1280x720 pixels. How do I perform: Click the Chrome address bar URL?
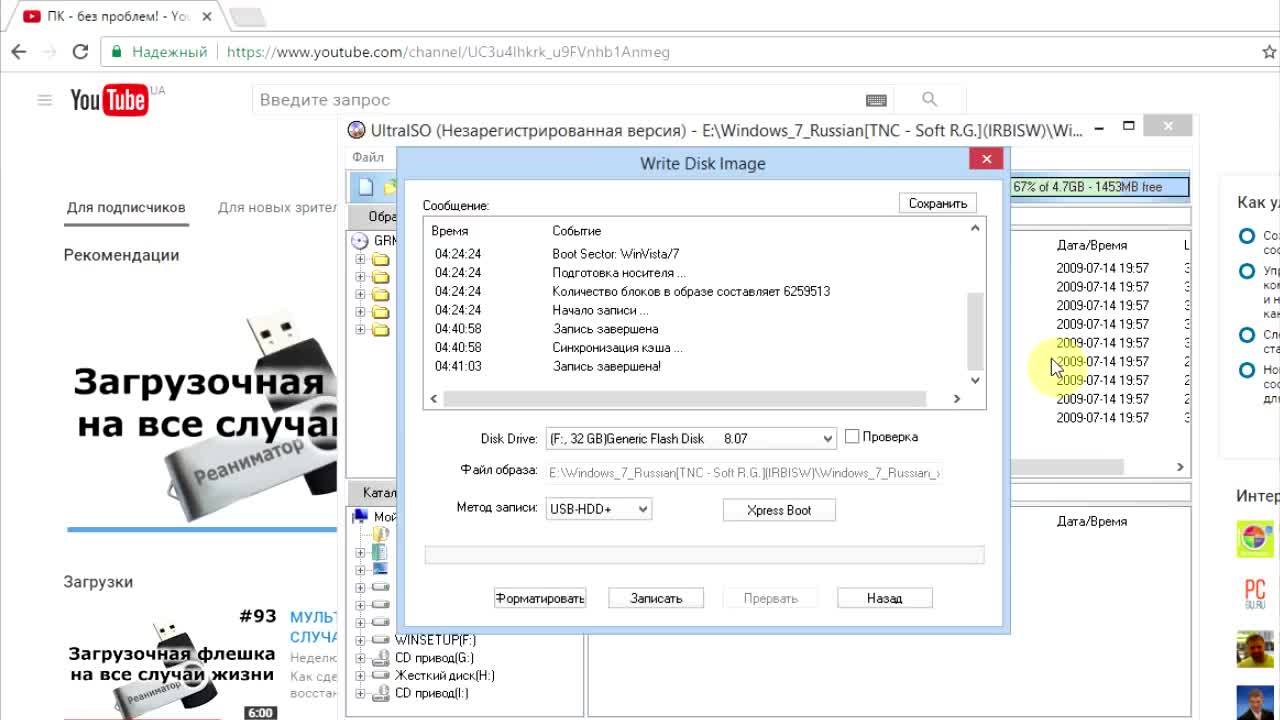click(x=448, y=52)
